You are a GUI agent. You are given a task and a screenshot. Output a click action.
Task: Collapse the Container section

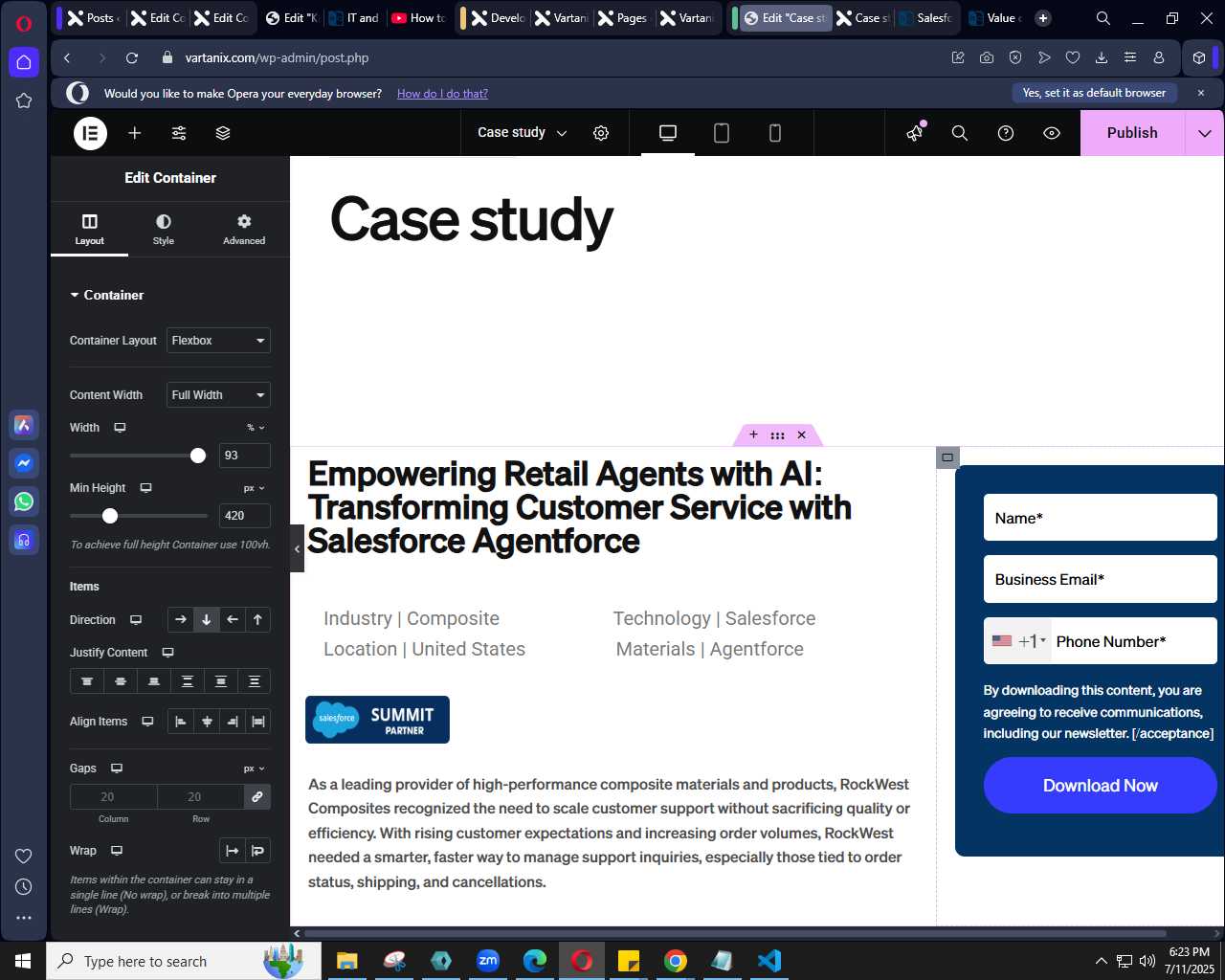pyautogui.click(x=106, y=295)
